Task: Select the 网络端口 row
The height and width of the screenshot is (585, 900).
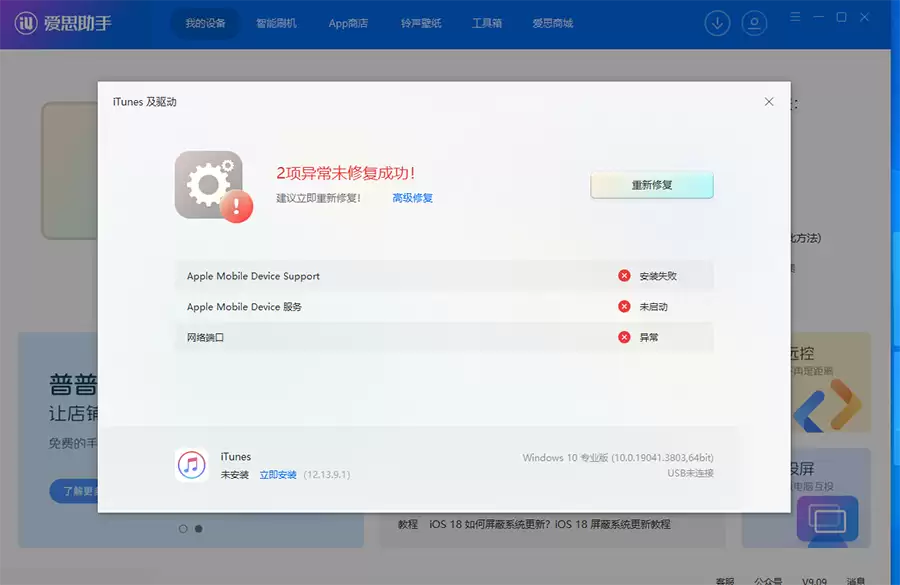Action: click(444, 337)
